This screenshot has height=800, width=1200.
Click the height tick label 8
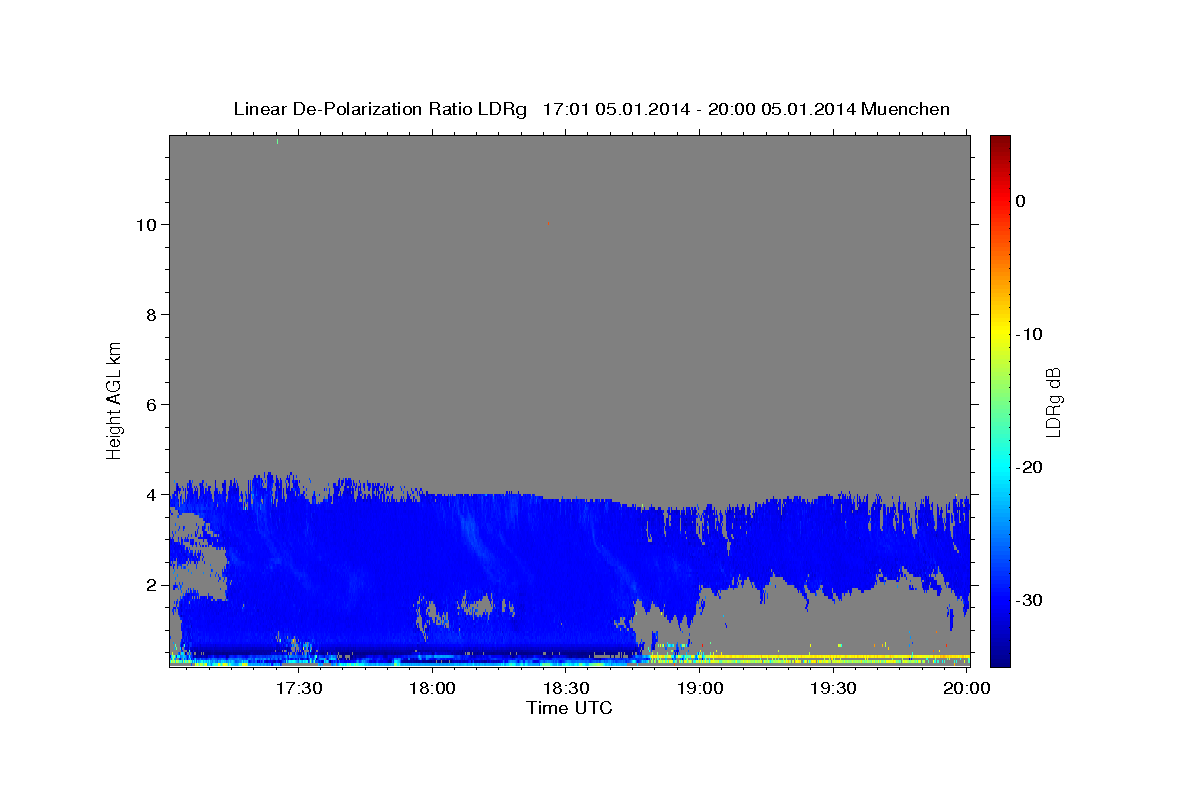150,314
